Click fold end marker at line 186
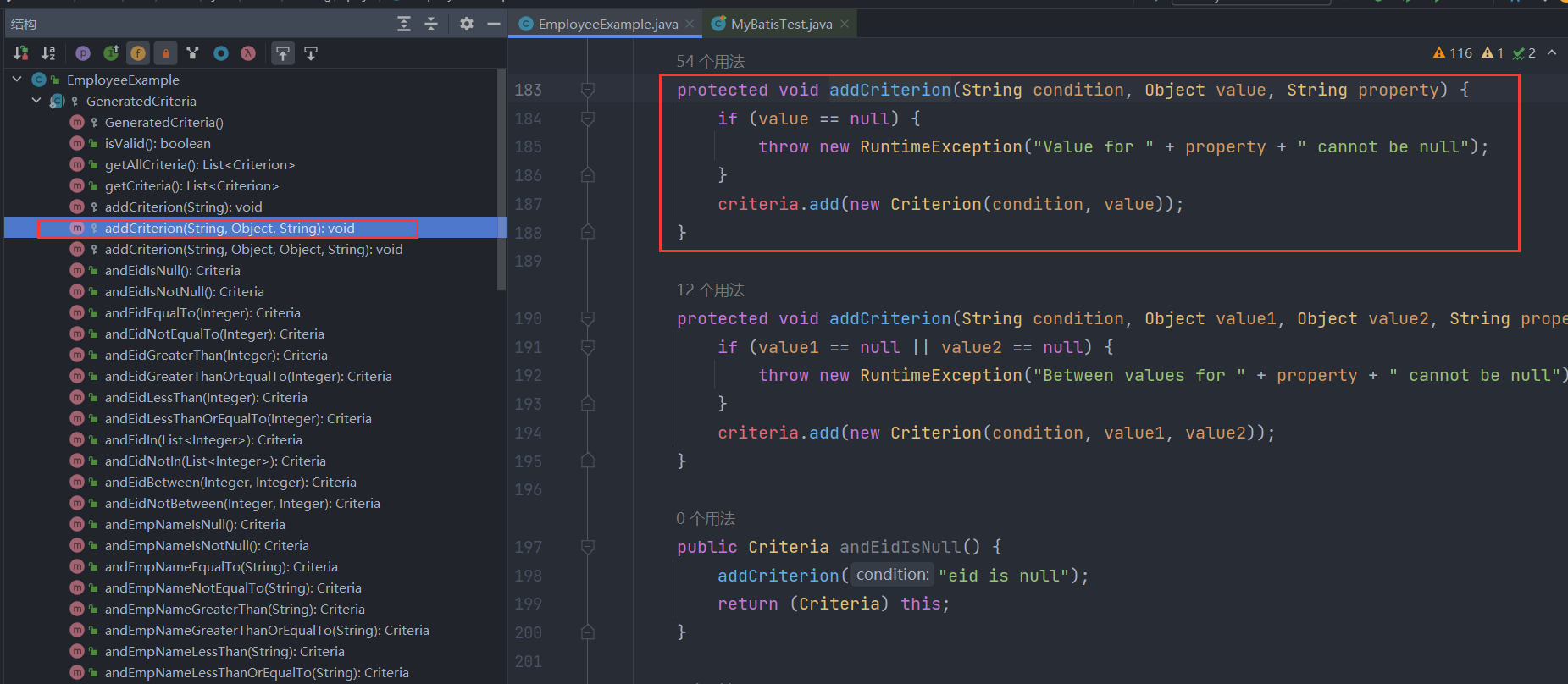The height and width of the screenshot is (684, 1568). point(588,175)
